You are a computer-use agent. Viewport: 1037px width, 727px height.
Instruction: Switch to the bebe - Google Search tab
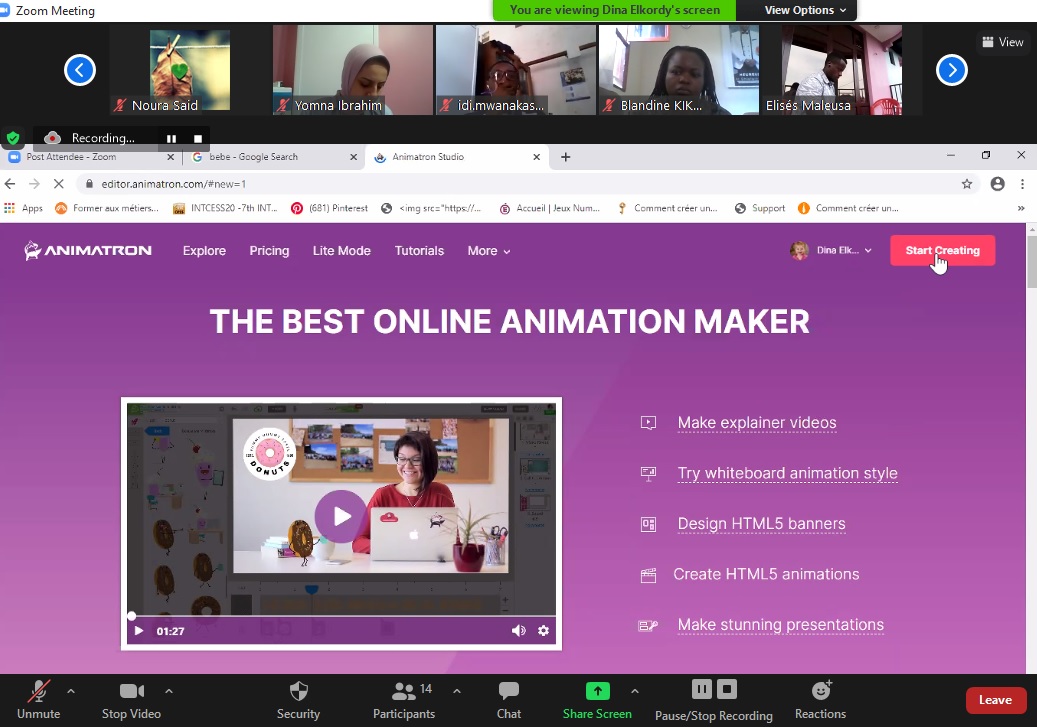click(272, 157)
